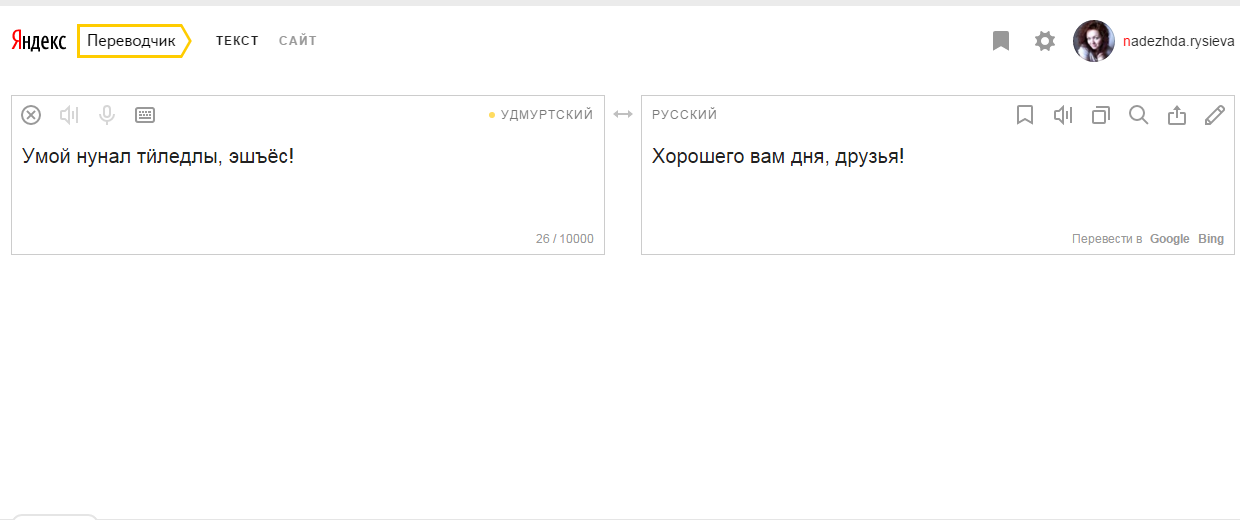1240x520 pixels.
Task: Translate the text in Google
Action: tap(1169, 239)
